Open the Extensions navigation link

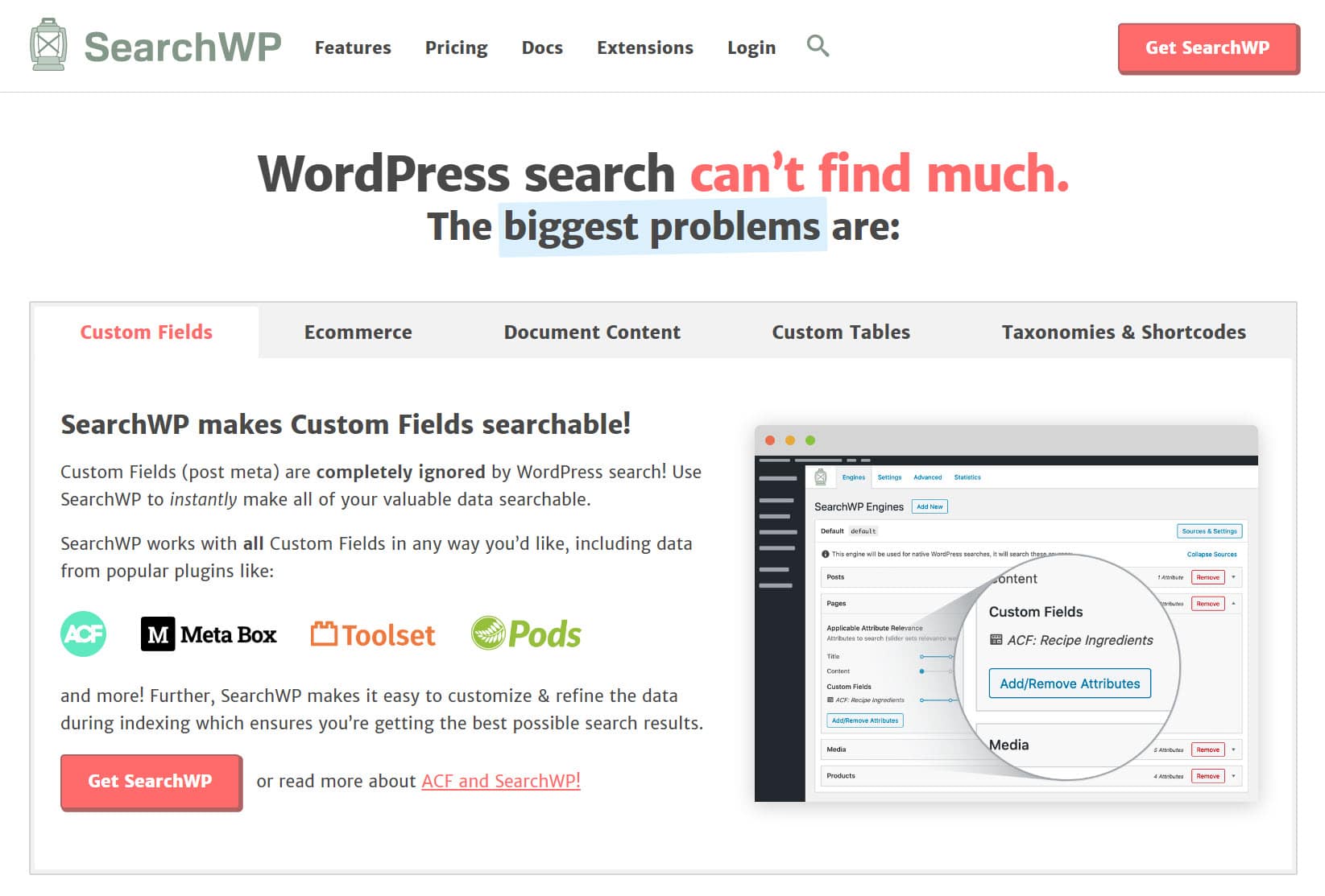coord(644,47)
